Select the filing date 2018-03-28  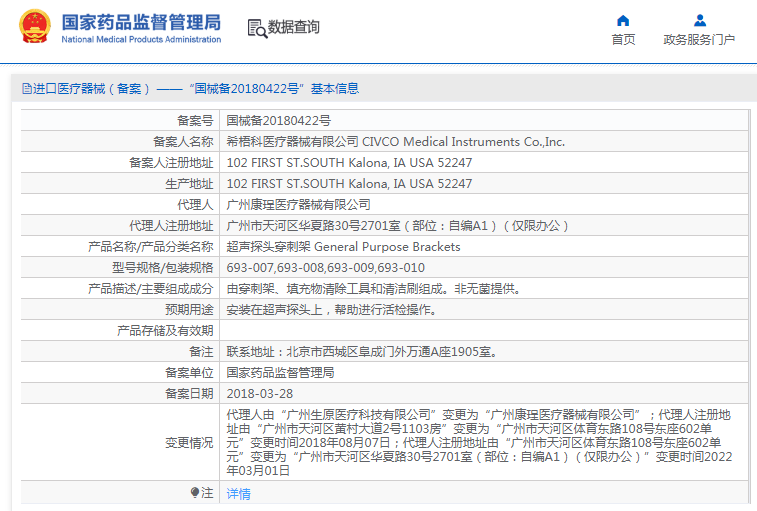click(260, 394)
